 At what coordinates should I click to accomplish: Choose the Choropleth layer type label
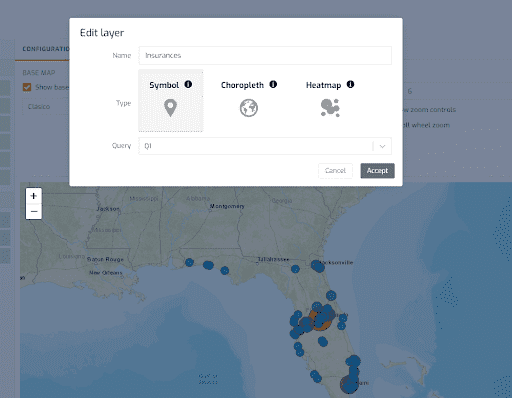tap(242, 85)
